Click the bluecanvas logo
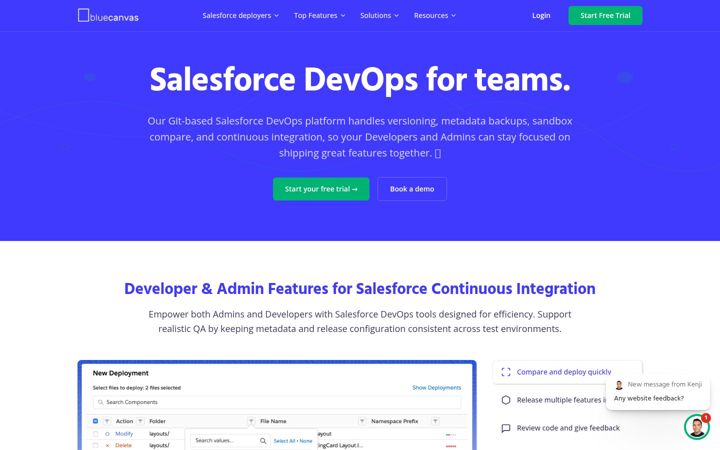This screenshot has width=720, height=450. [x=108, y=16]
